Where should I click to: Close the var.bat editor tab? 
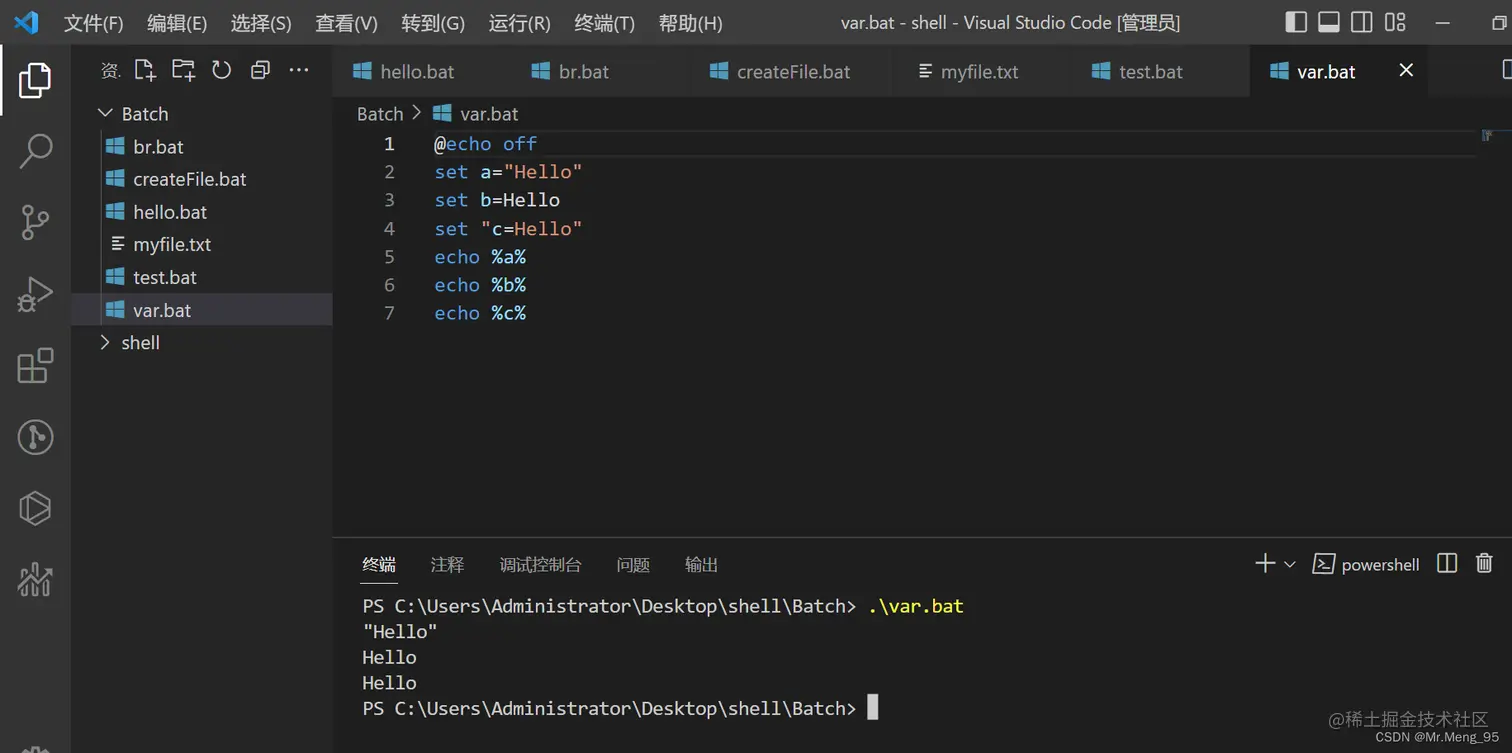pyautogui.click(x=1406, y=70)
